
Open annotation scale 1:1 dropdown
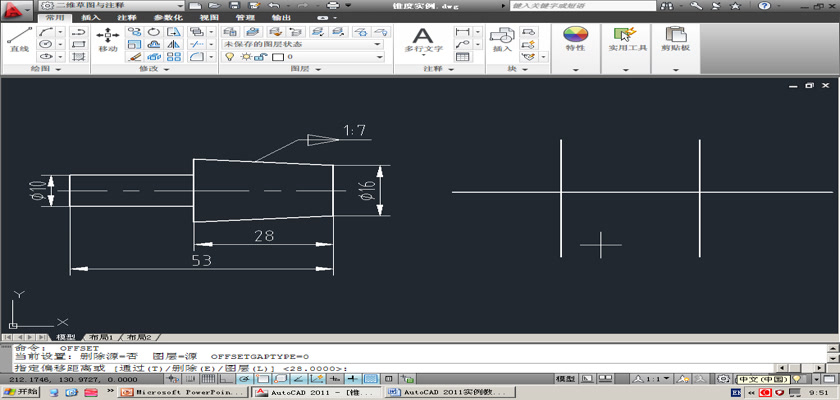pos(652,379)
